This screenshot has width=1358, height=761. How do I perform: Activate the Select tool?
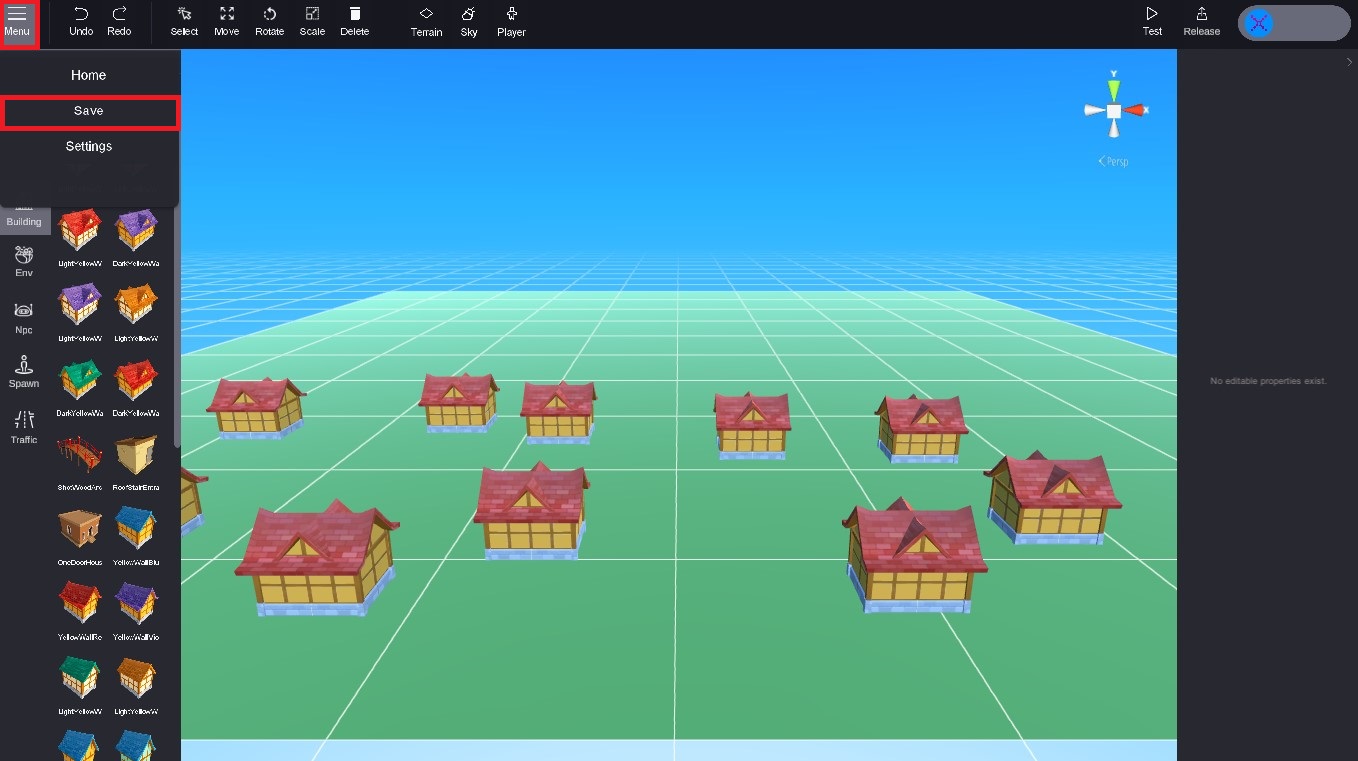click(x=184, y=20)
